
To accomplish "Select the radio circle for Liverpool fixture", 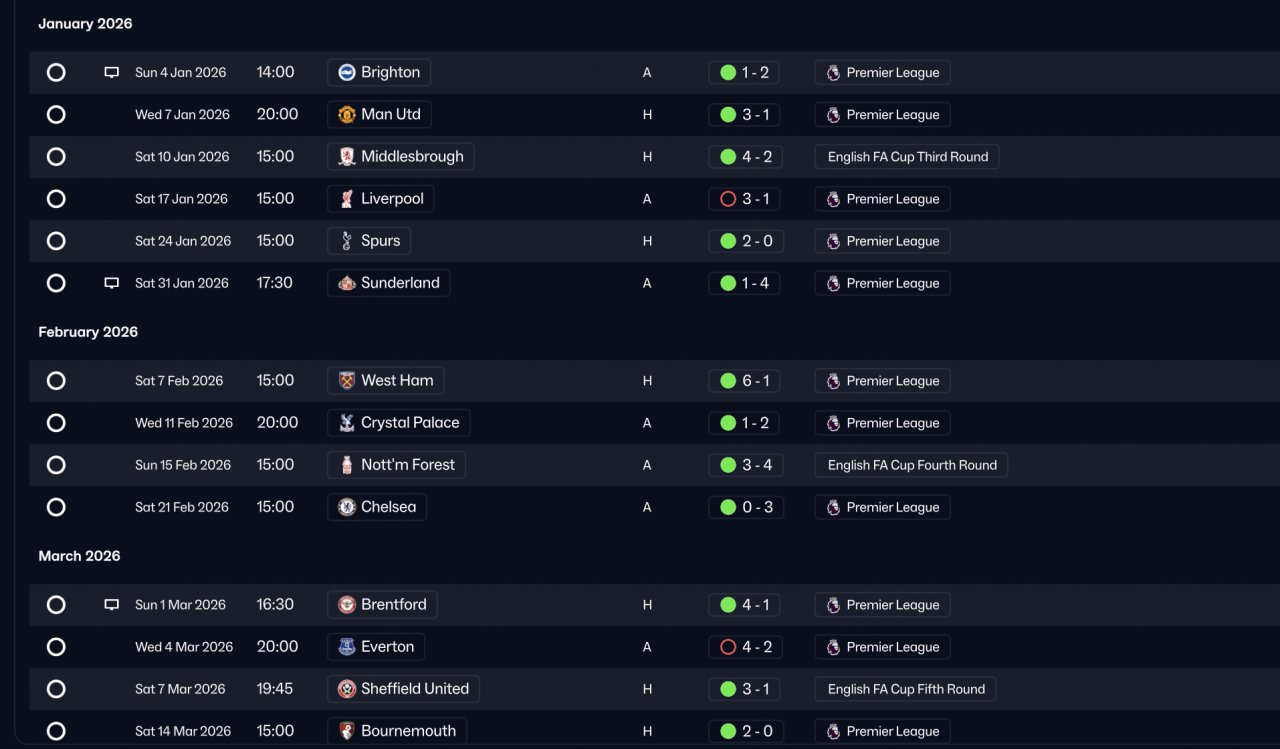I will pos(56,198).
